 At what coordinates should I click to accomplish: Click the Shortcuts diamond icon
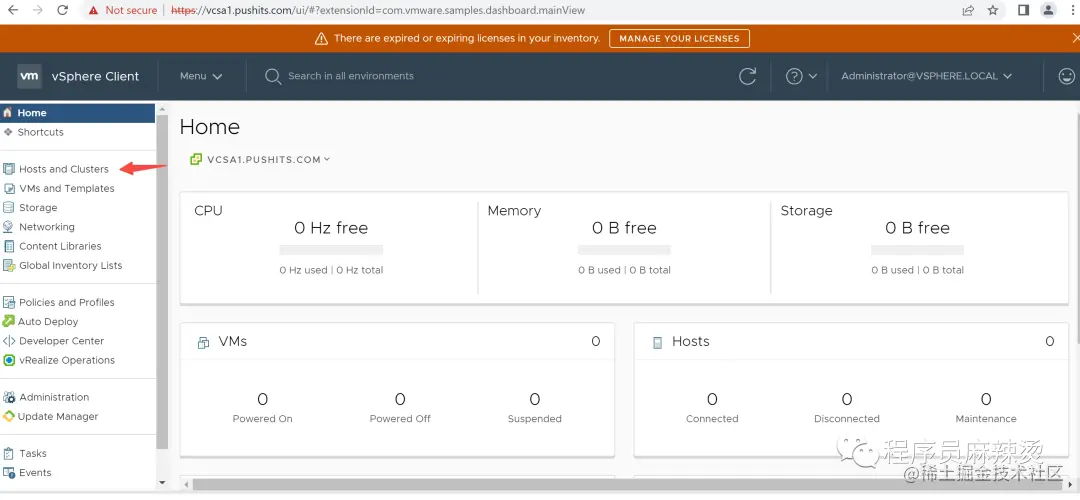[8, 132]
